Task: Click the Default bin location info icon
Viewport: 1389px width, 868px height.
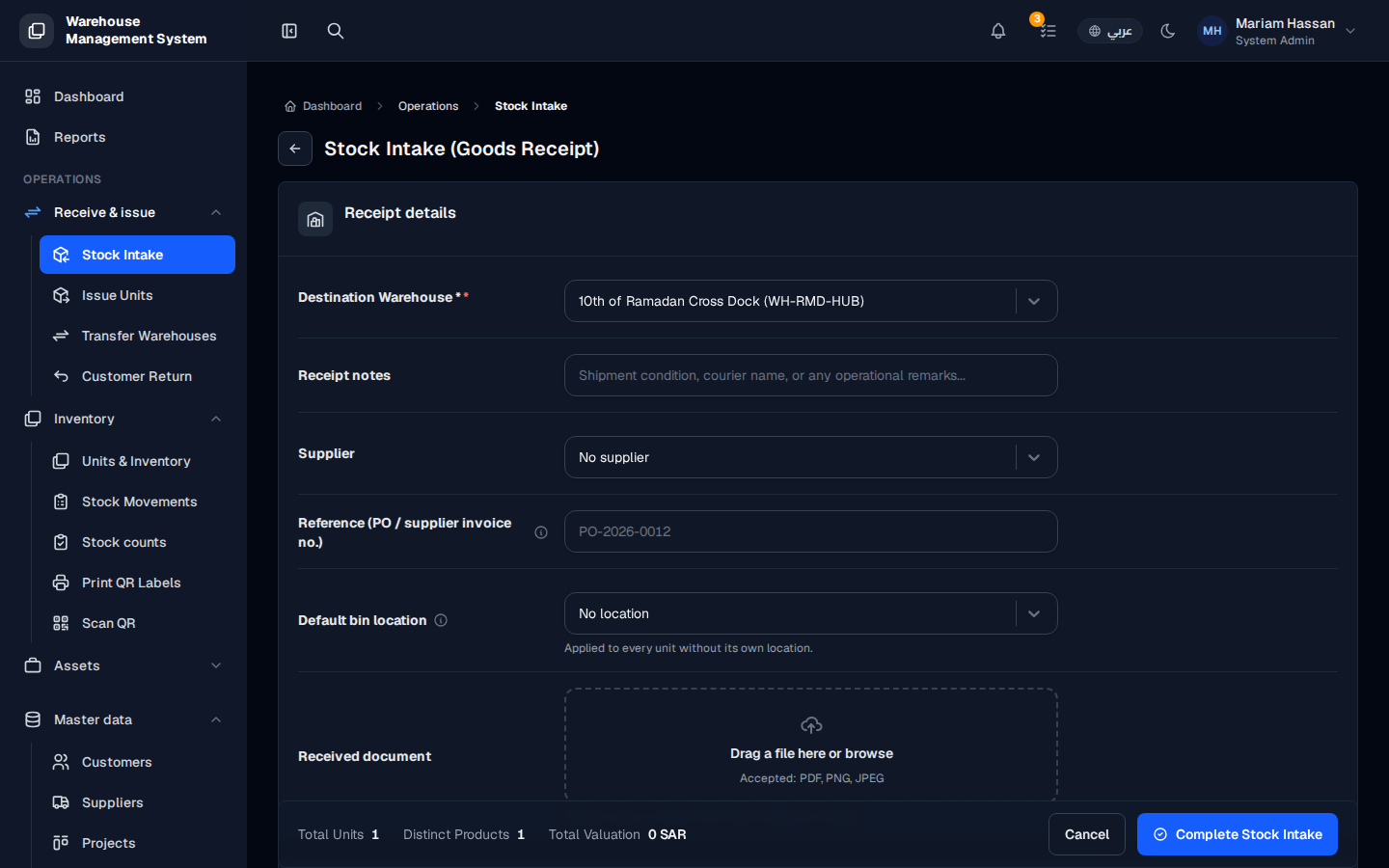Action: click(x=441, y=620)
